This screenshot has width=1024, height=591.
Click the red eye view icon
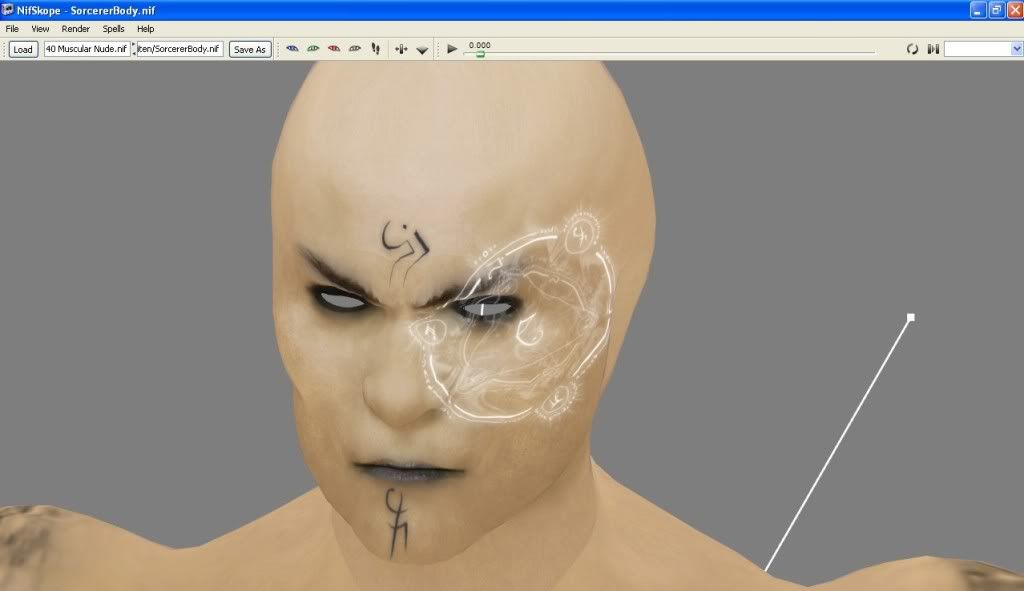334,48
